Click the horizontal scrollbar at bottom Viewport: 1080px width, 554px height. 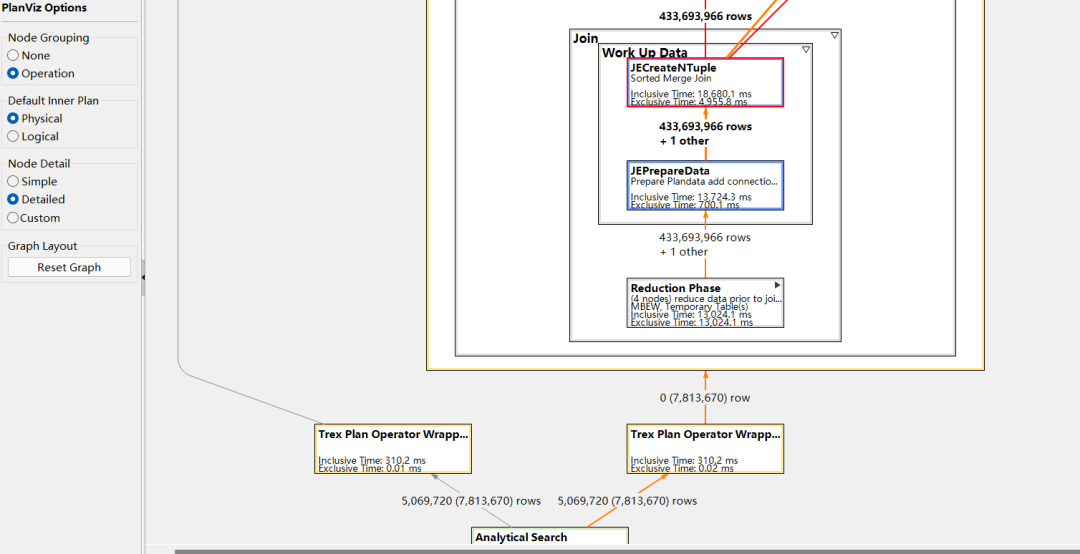tap(627, 551)
